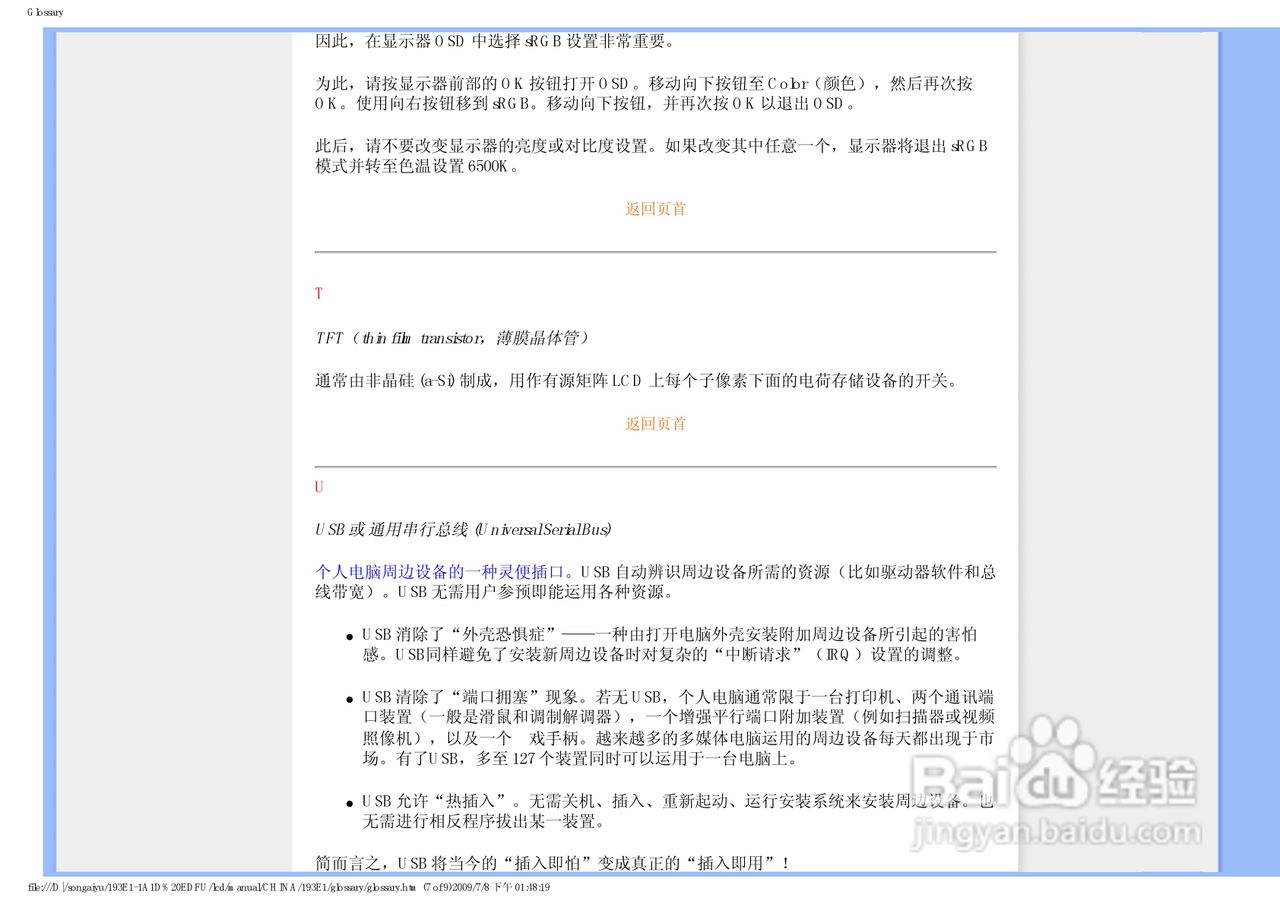Viewport: 1280px width, 904px height.
Task: Click the Glossary page header text
Action: point(45,12)
